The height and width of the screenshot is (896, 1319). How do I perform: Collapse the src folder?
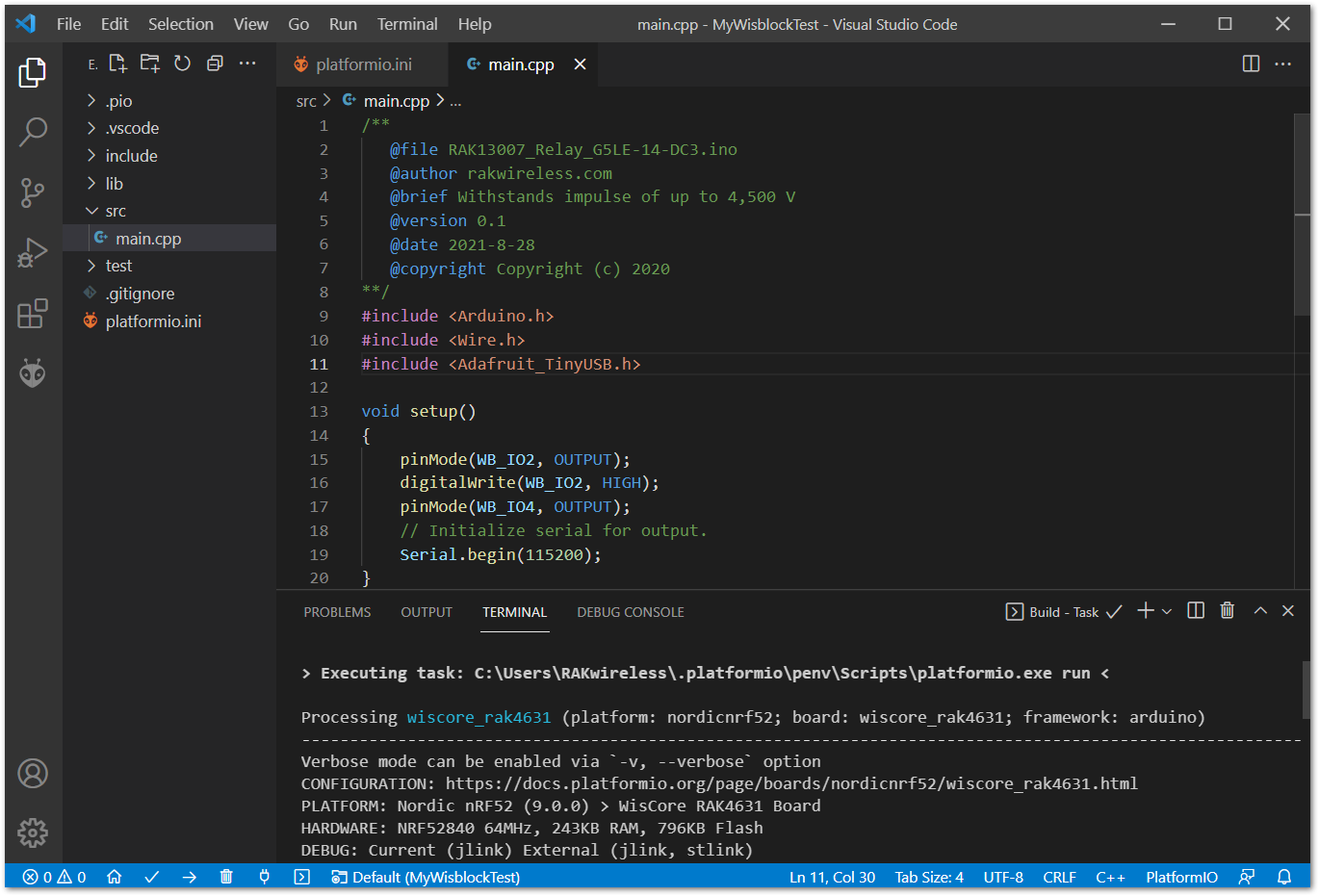(169, 211)
